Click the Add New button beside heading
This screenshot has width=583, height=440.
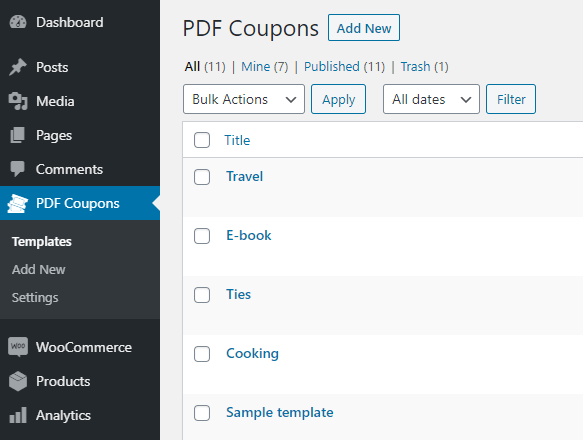[364, 28]
